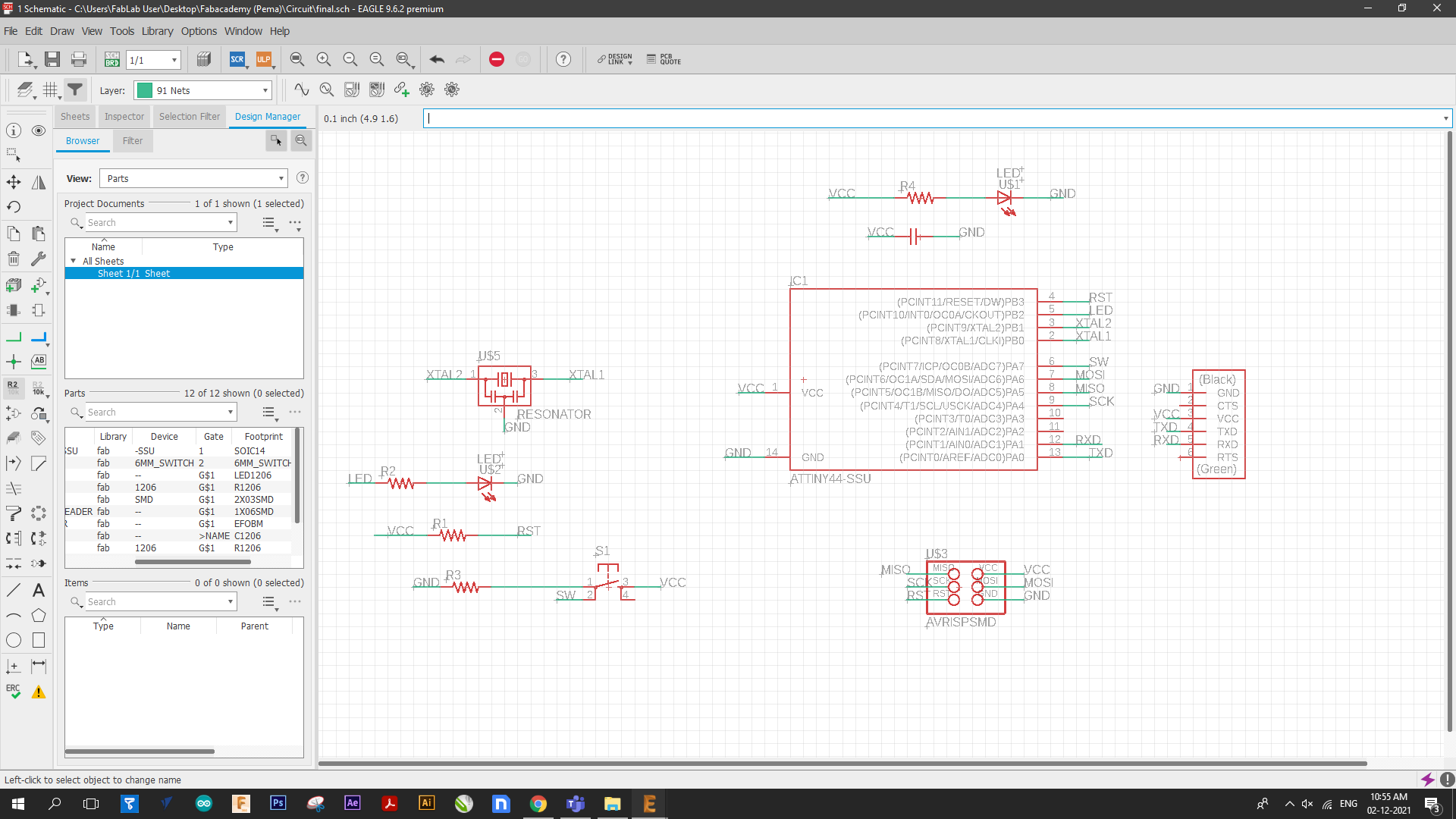
Task: Select the Text tool
Action: (39, 590)
